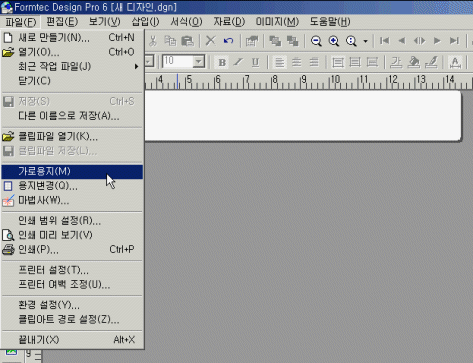Choose 새로 만들기(N)... from the menu
Viewport: 473px width, 363px height.
[x=72, y=38]
